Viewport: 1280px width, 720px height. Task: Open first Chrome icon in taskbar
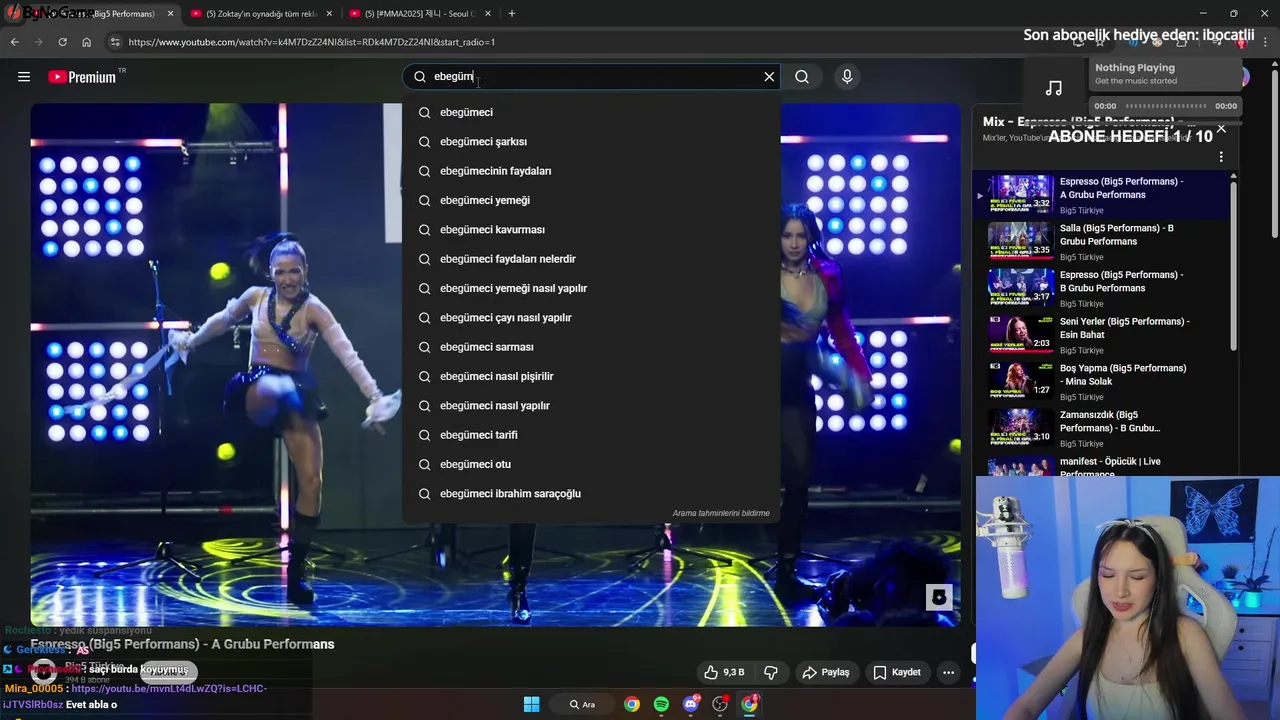pyautogui.click(x=632, y=704)
